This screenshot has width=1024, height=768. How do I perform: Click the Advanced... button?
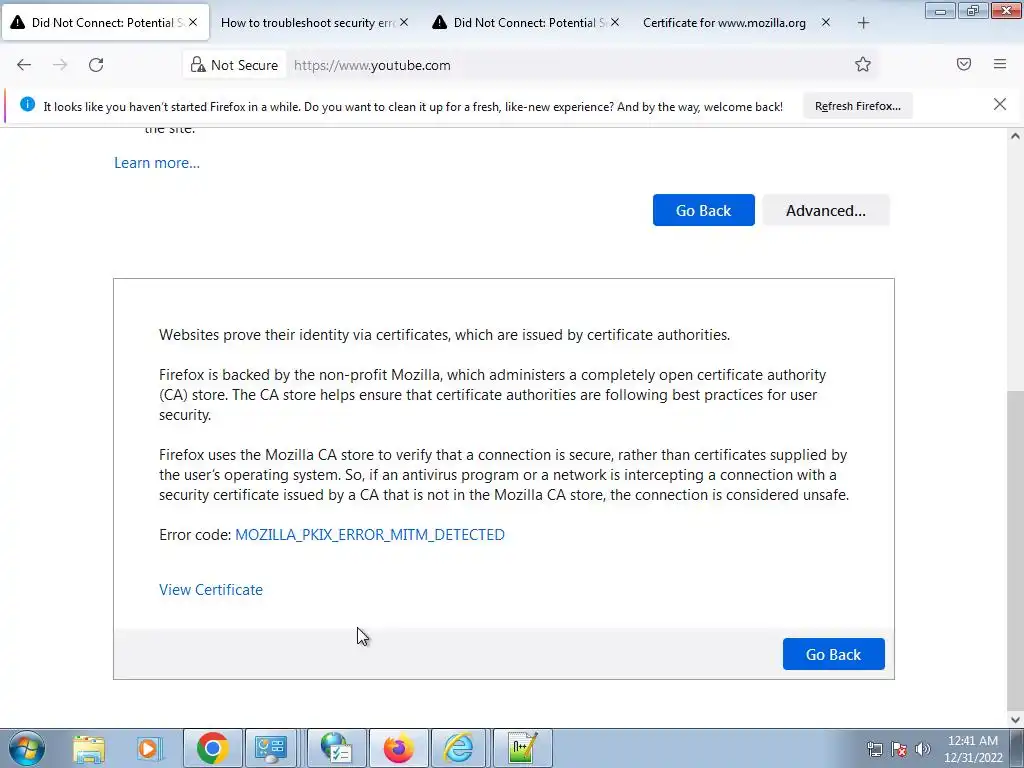[825, 210]
